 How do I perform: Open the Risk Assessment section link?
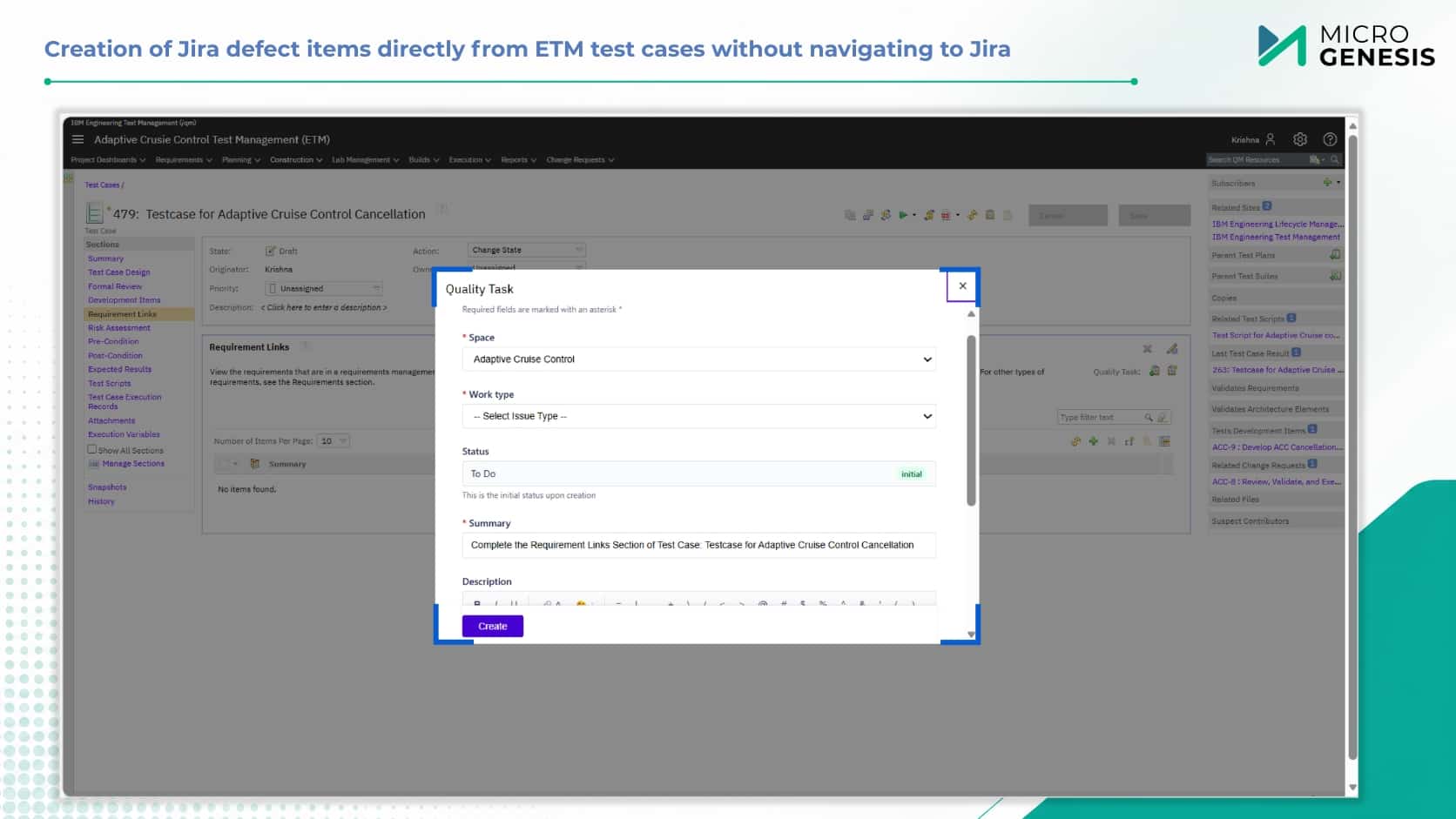(x=119, y=328)
